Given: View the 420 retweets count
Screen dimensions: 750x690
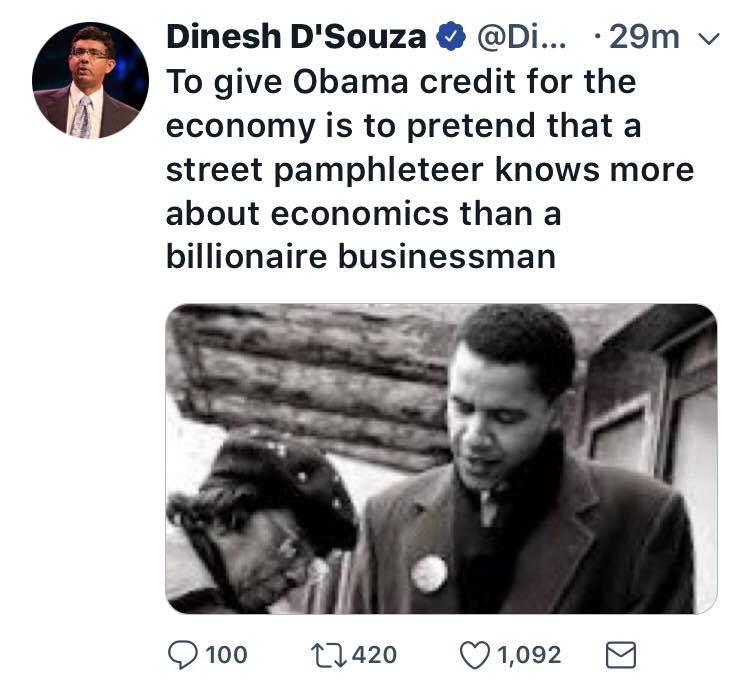Looking at the screenshot, I should pyautogui.click(x=375, y=655).
